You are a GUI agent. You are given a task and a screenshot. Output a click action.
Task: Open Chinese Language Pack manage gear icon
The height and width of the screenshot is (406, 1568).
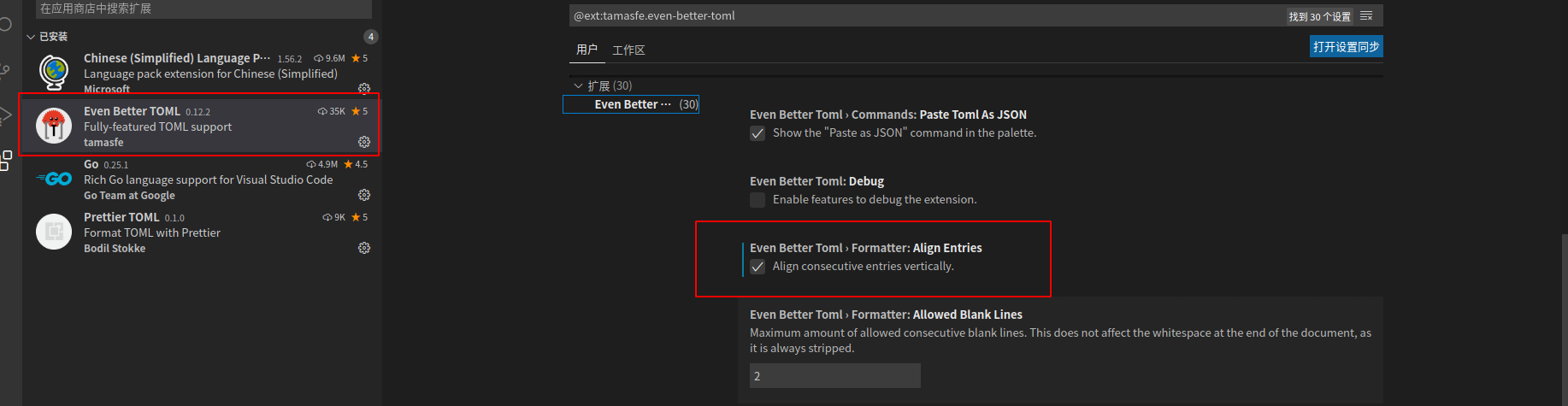(364, 89)
